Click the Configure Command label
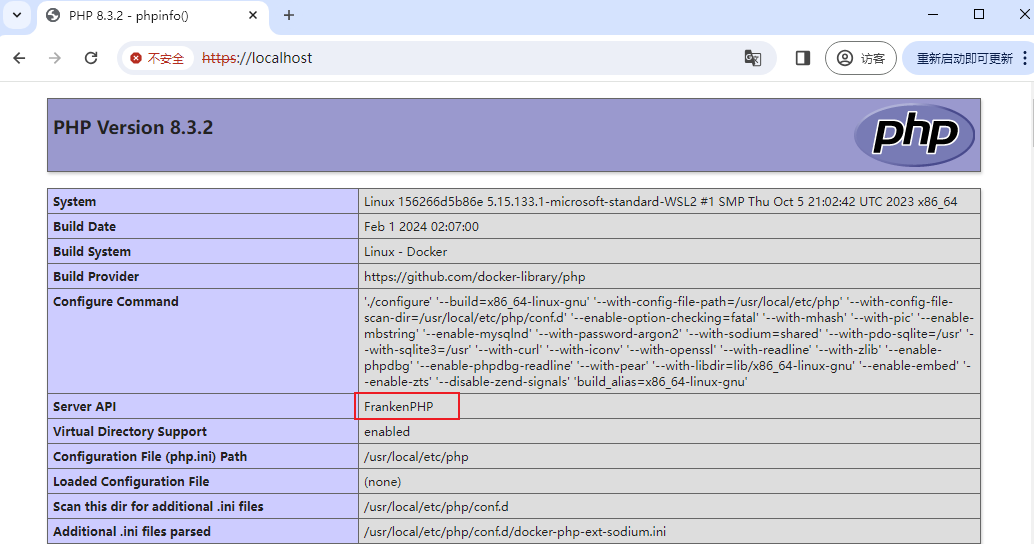 point(115,301)
